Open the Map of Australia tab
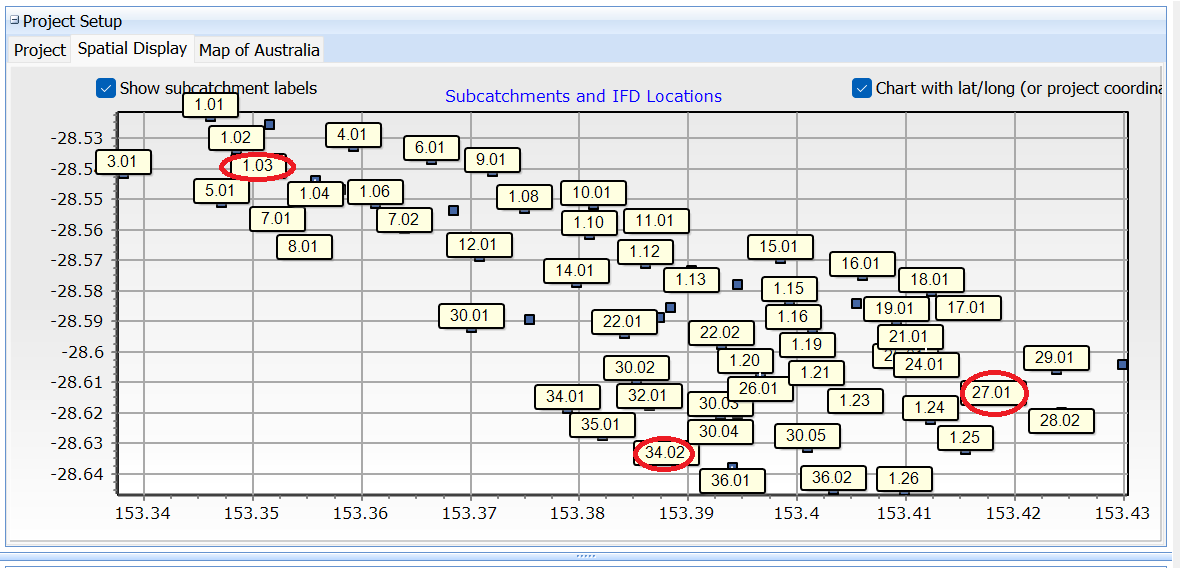This screenshot has height=568, width=1180. pyautogui.click(x=259, y=50)
